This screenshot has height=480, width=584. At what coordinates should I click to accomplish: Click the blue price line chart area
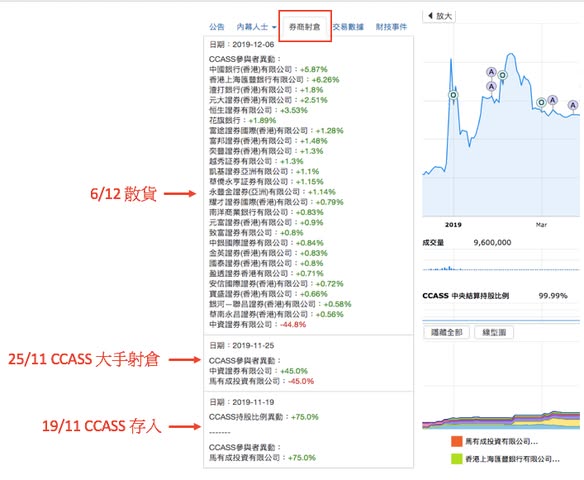click(501, 134)
